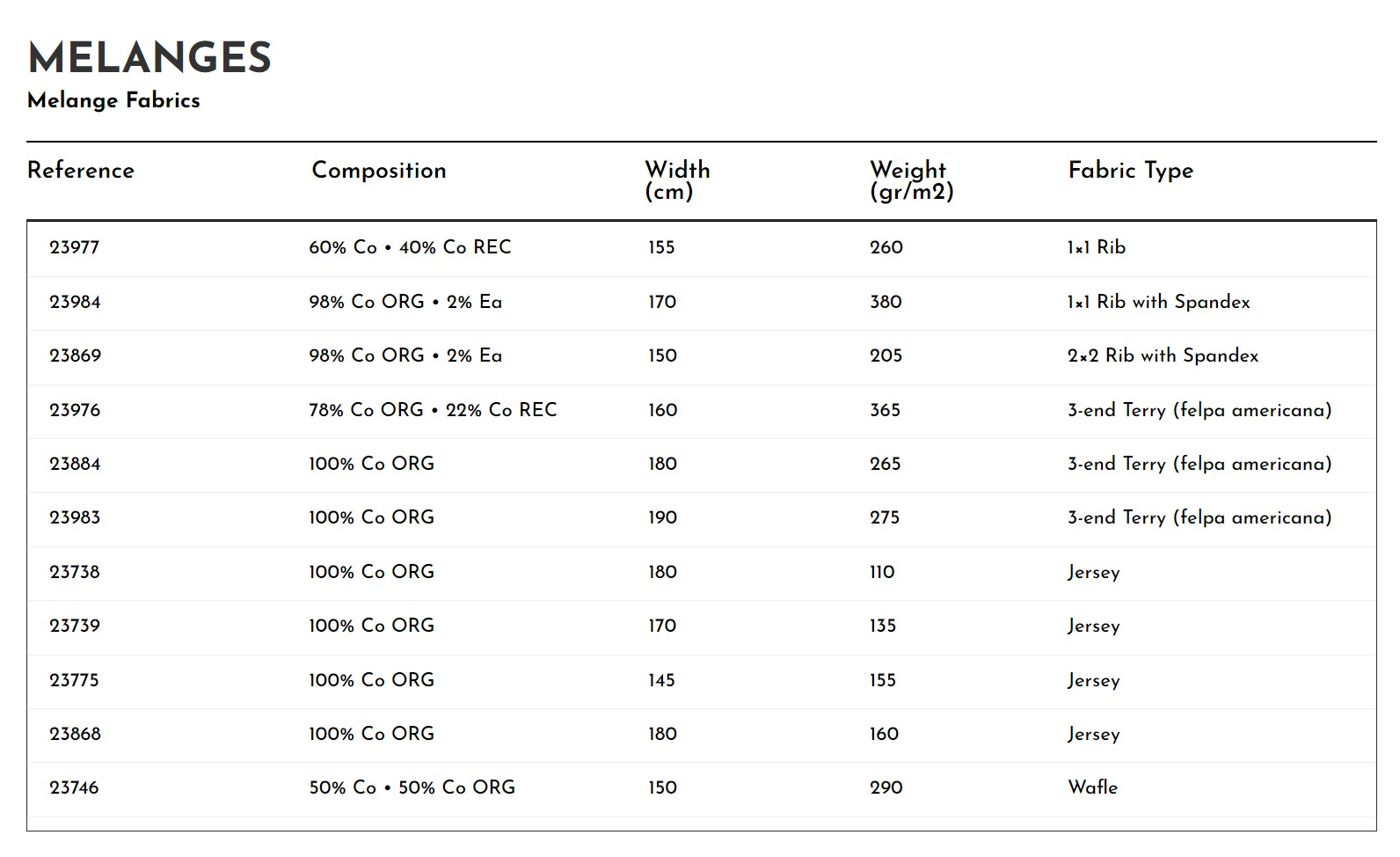Open reference 23977 row
Screen dimensions: 1400x857
coord(701,248)
